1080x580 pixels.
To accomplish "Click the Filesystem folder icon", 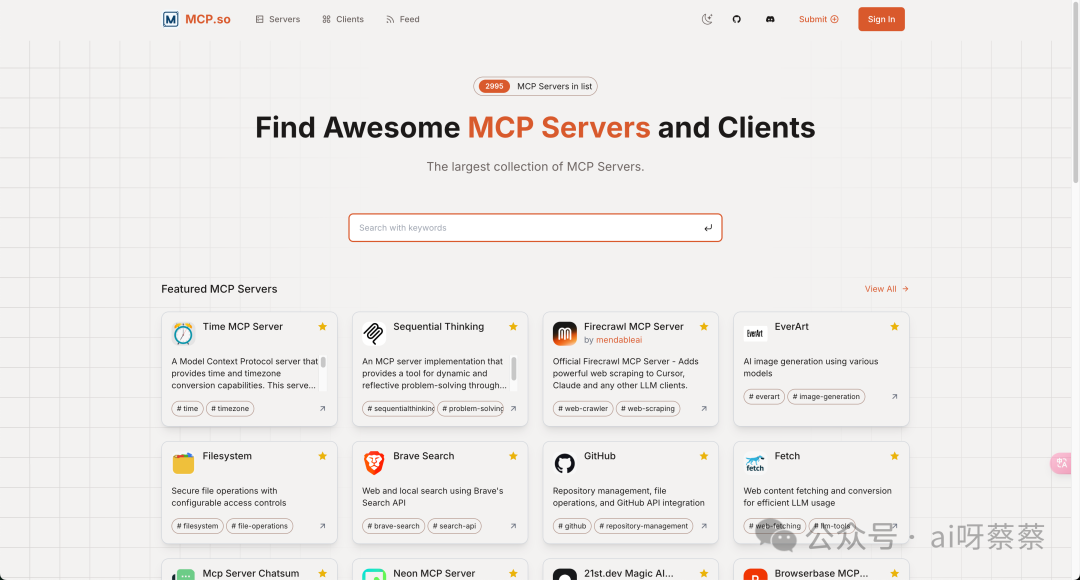I will [x=183, y=463].
